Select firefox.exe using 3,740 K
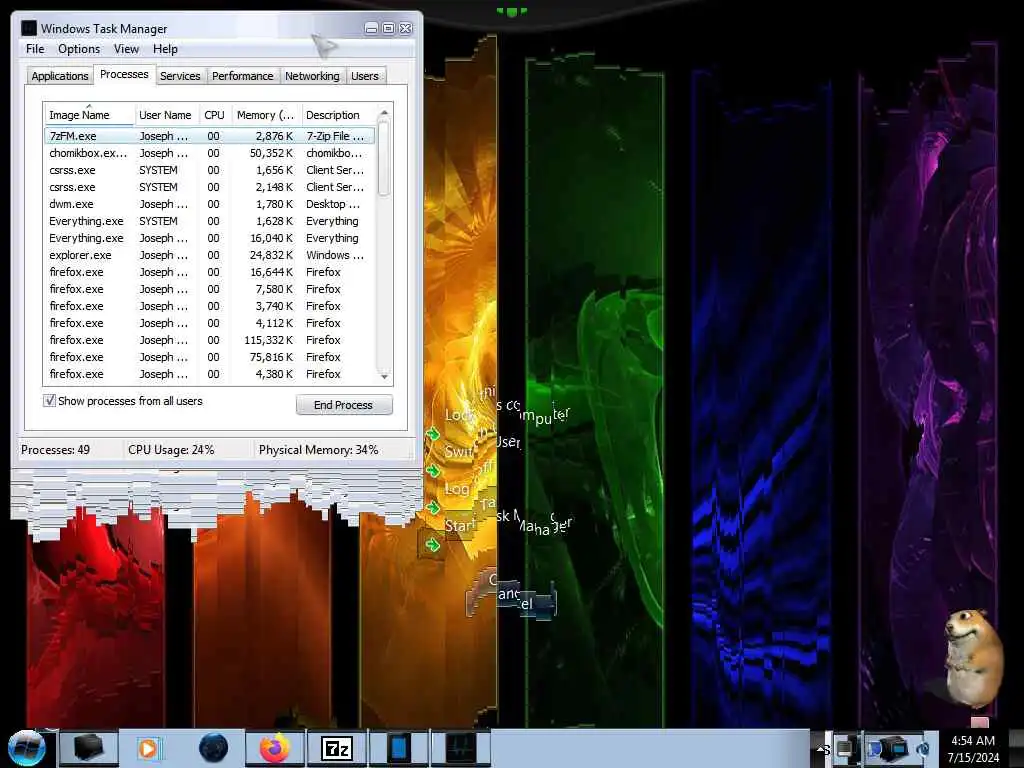Image resolution: width=1024 pixels, height=768 pixels. pos(210,306)
